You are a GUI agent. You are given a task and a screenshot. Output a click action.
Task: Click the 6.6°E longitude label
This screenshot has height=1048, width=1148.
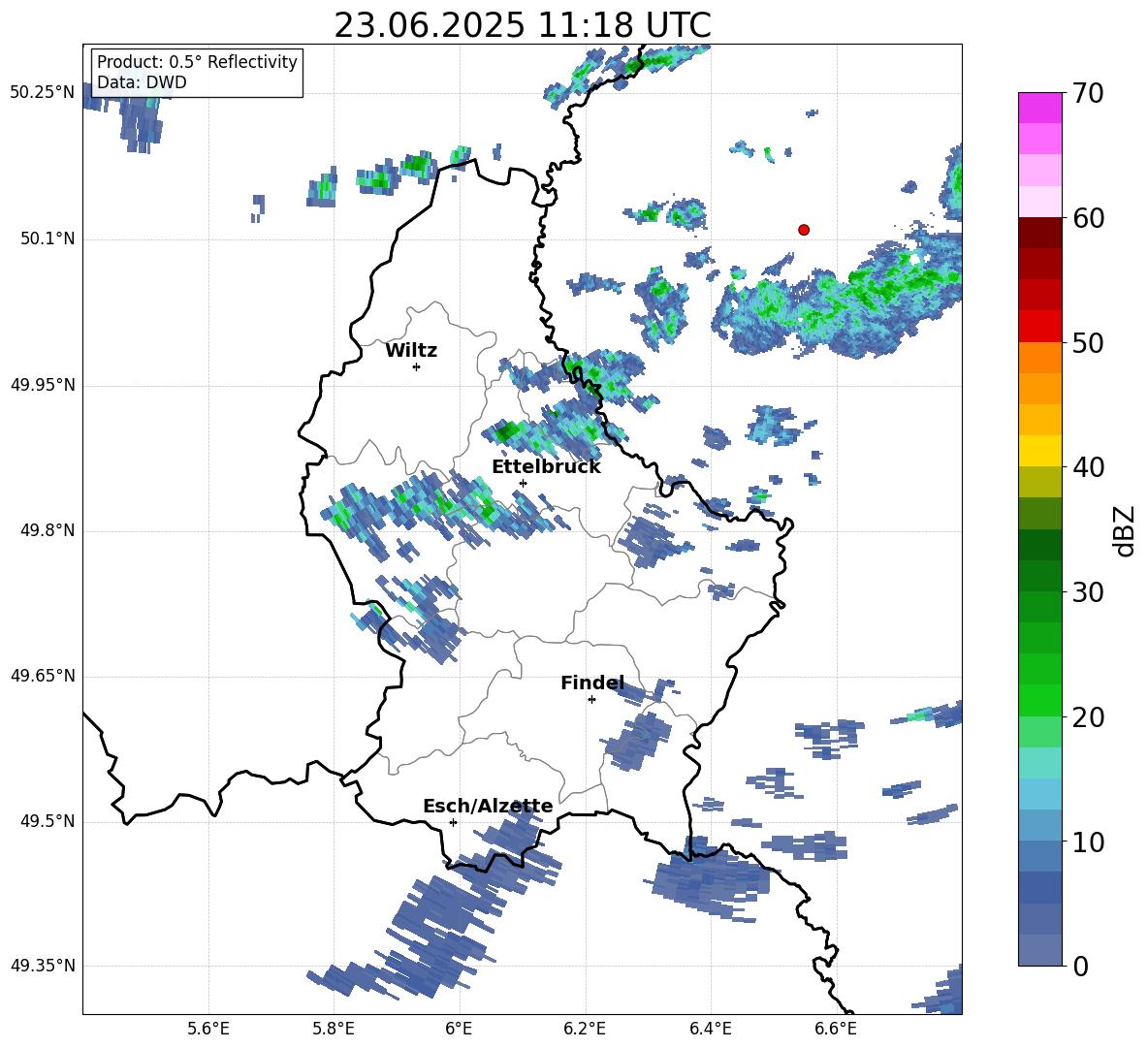pyautogui.click(x=836, y=1029)
